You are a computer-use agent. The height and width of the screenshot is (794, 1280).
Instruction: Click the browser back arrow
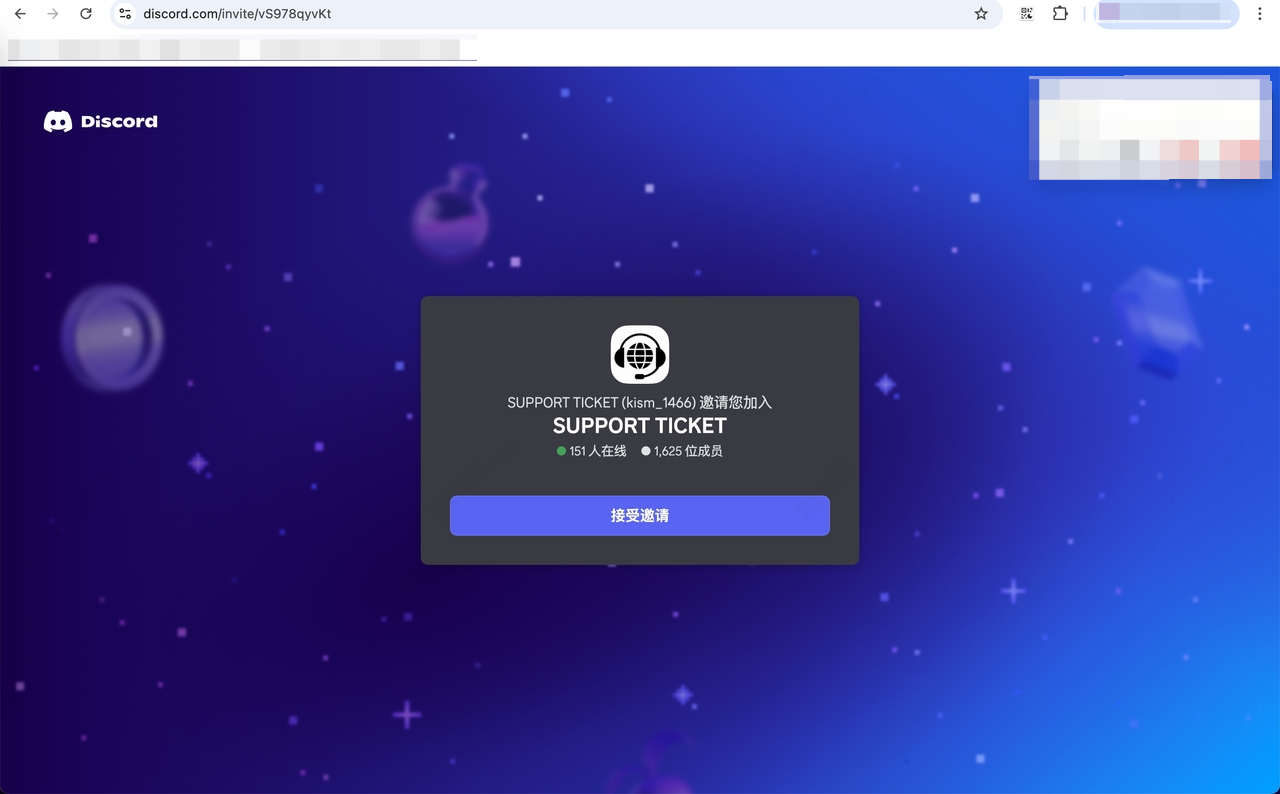(20, 14)
